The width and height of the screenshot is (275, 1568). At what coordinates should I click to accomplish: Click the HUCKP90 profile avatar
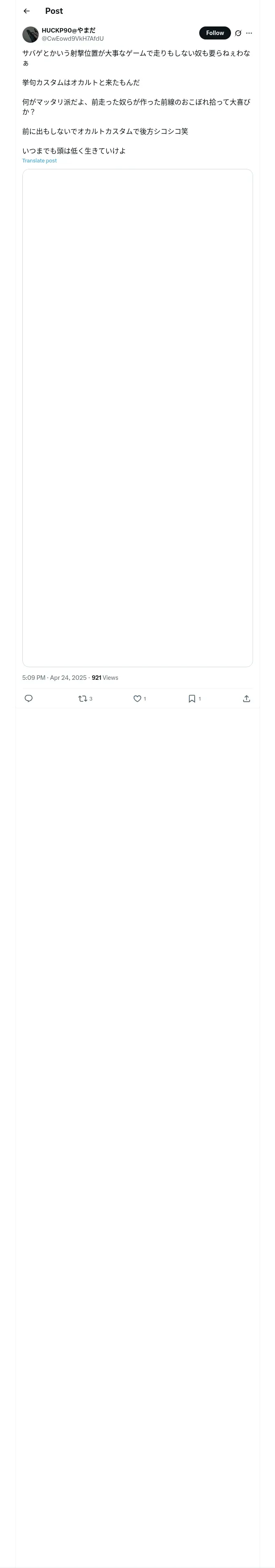click(x=31, y=34)
